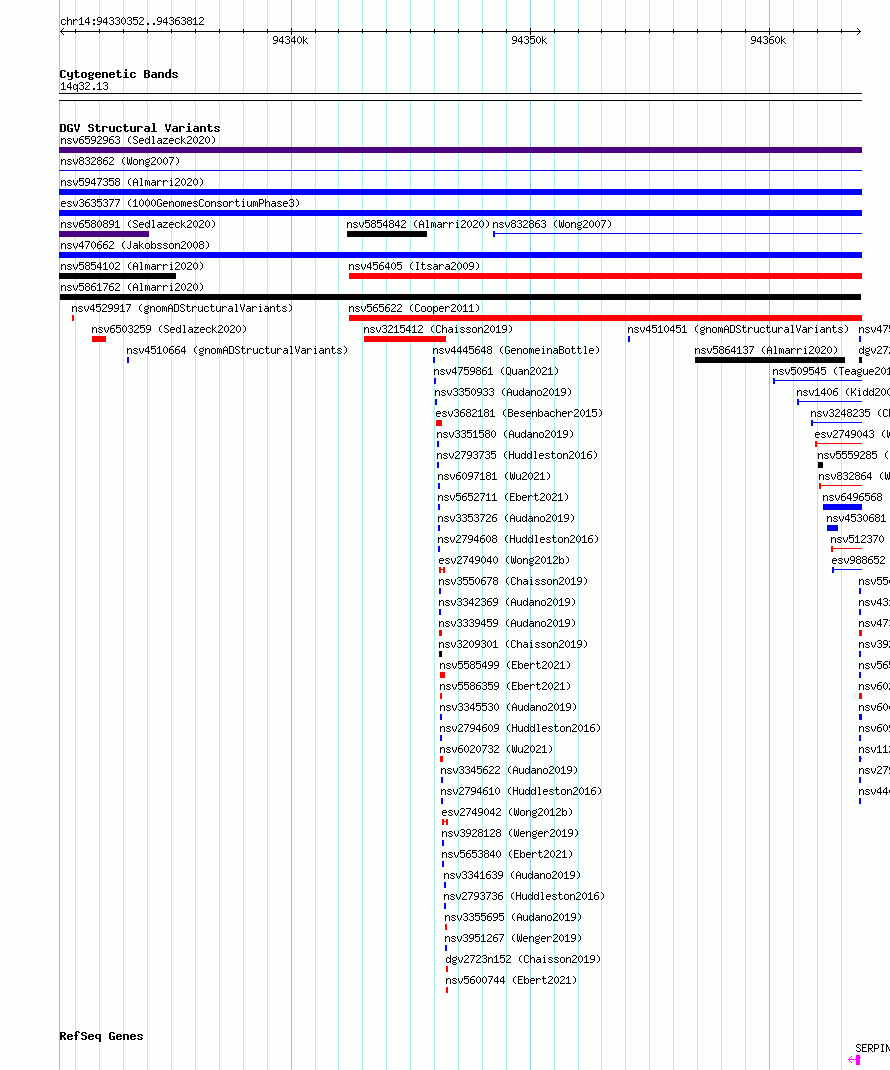Click nsv3345622 (Audano2019) label
890x1070 pixels.
click(509, 770)
